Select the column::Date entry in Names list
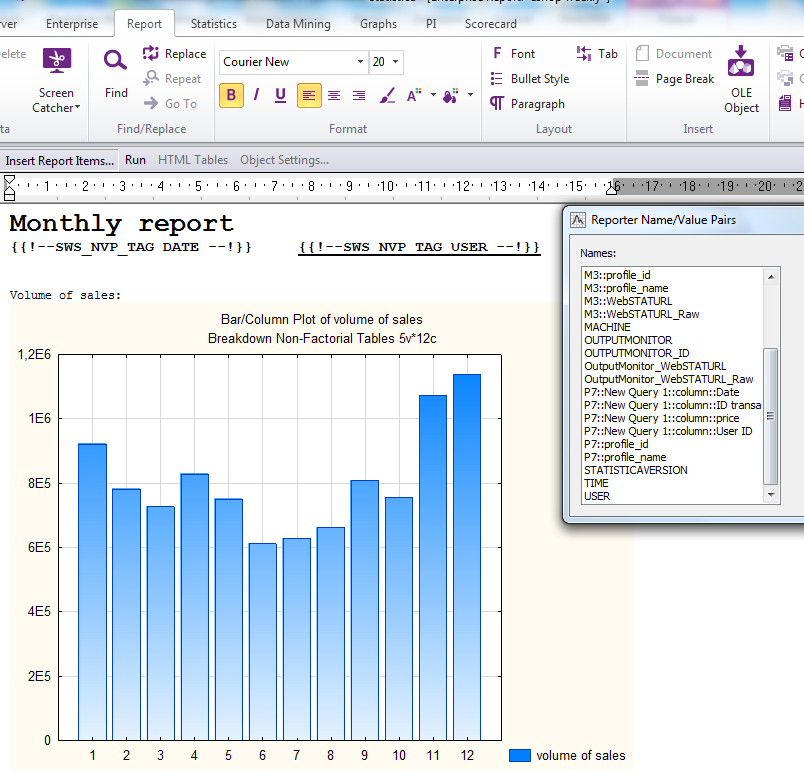Viewport: 804px width, 782px height. (661, 392)
